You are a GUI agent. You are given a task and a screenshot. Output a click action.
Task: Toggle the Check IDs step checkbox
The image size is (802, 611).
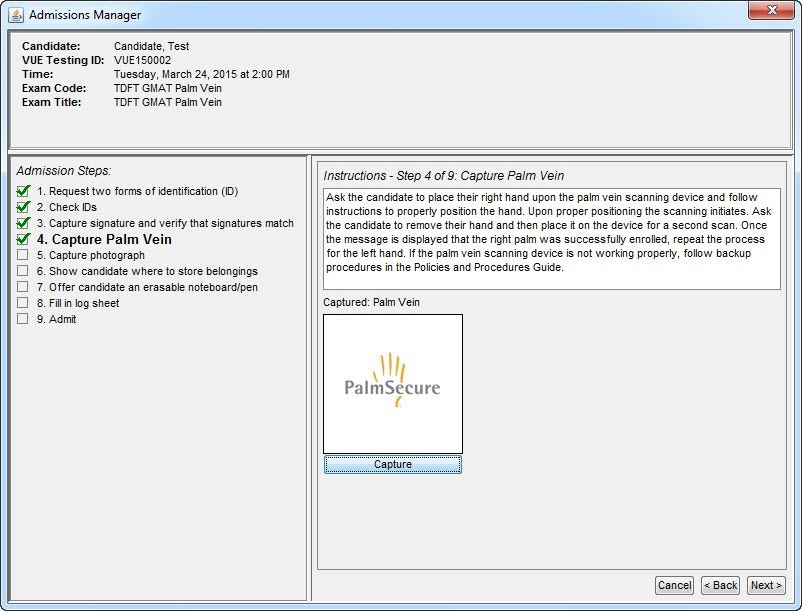23,207
